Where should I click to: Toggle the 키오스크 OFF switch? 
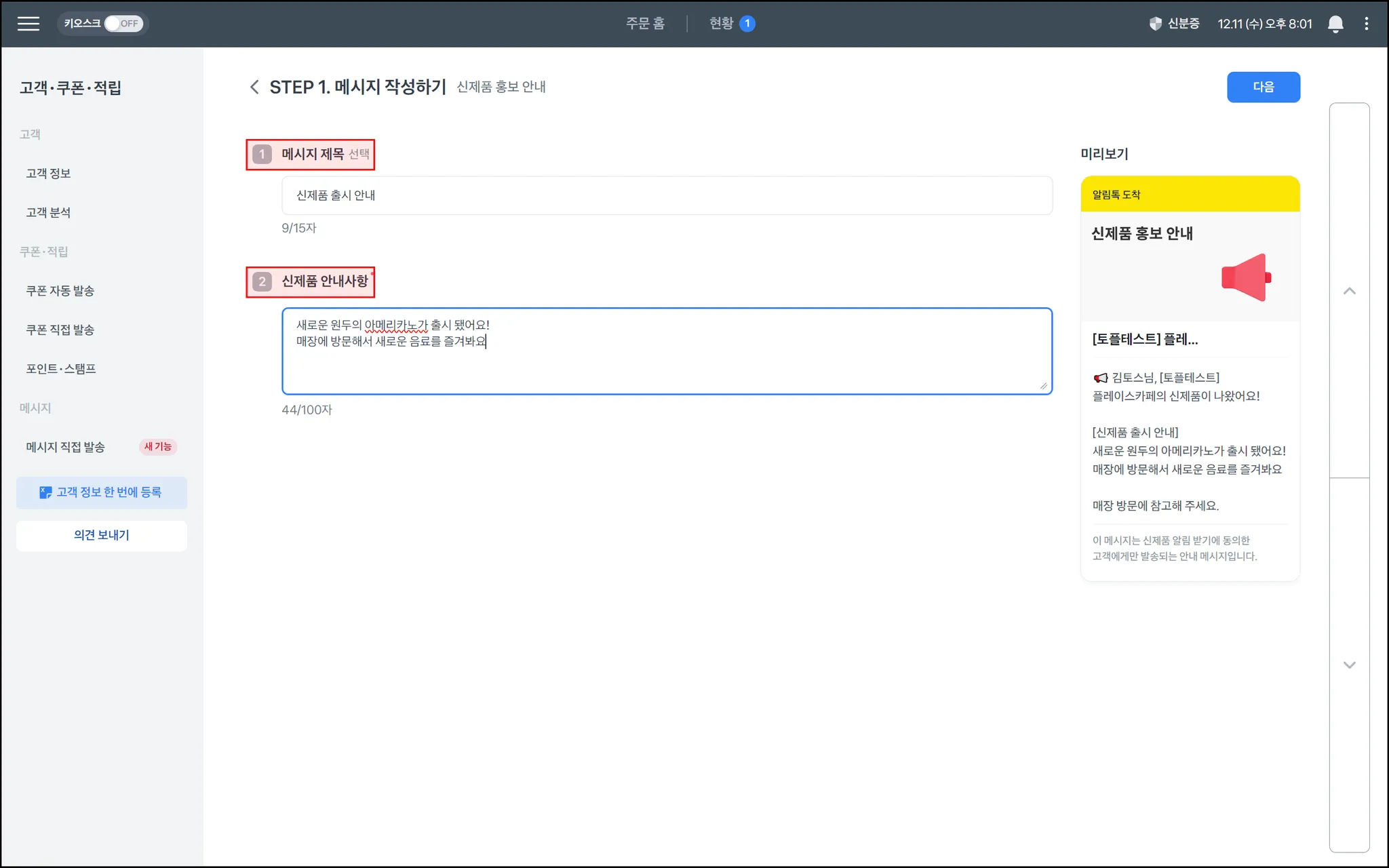click(123, 24)
